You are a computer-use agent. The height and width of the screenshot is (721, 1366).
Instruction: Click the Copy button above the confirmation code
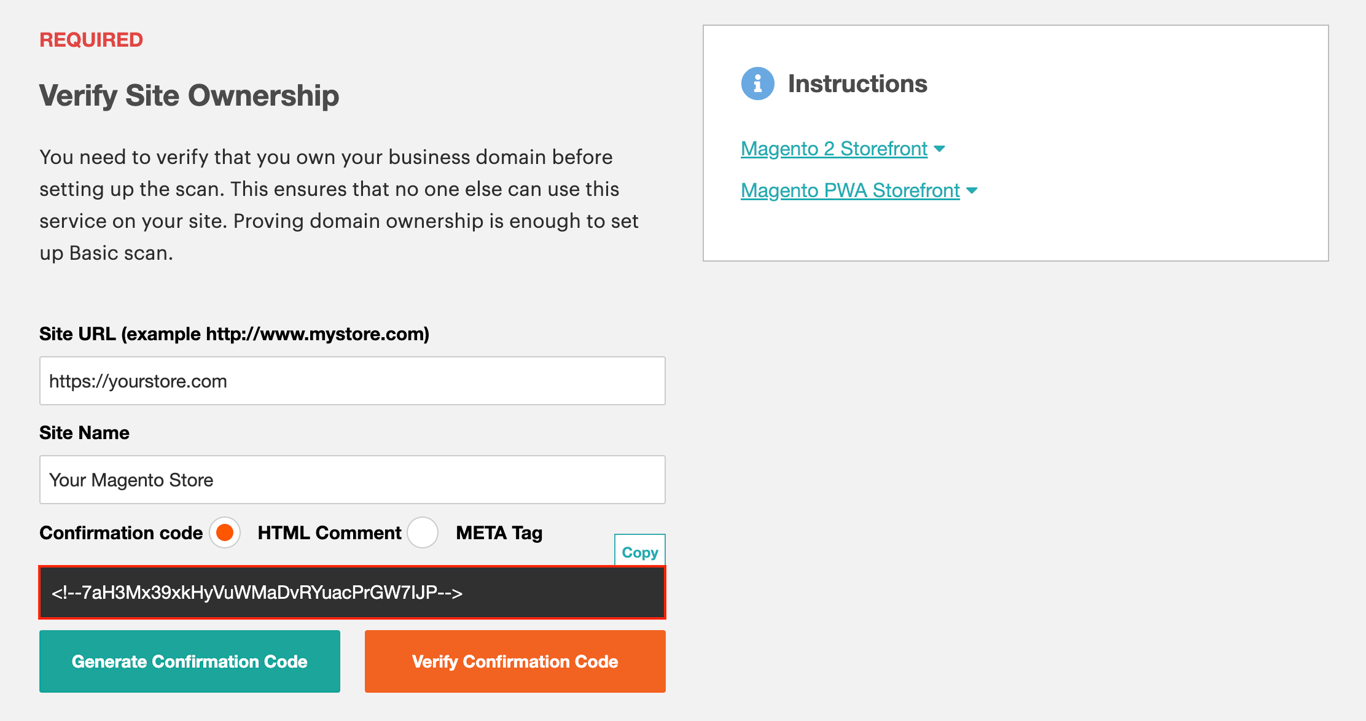tap(639, 550)
